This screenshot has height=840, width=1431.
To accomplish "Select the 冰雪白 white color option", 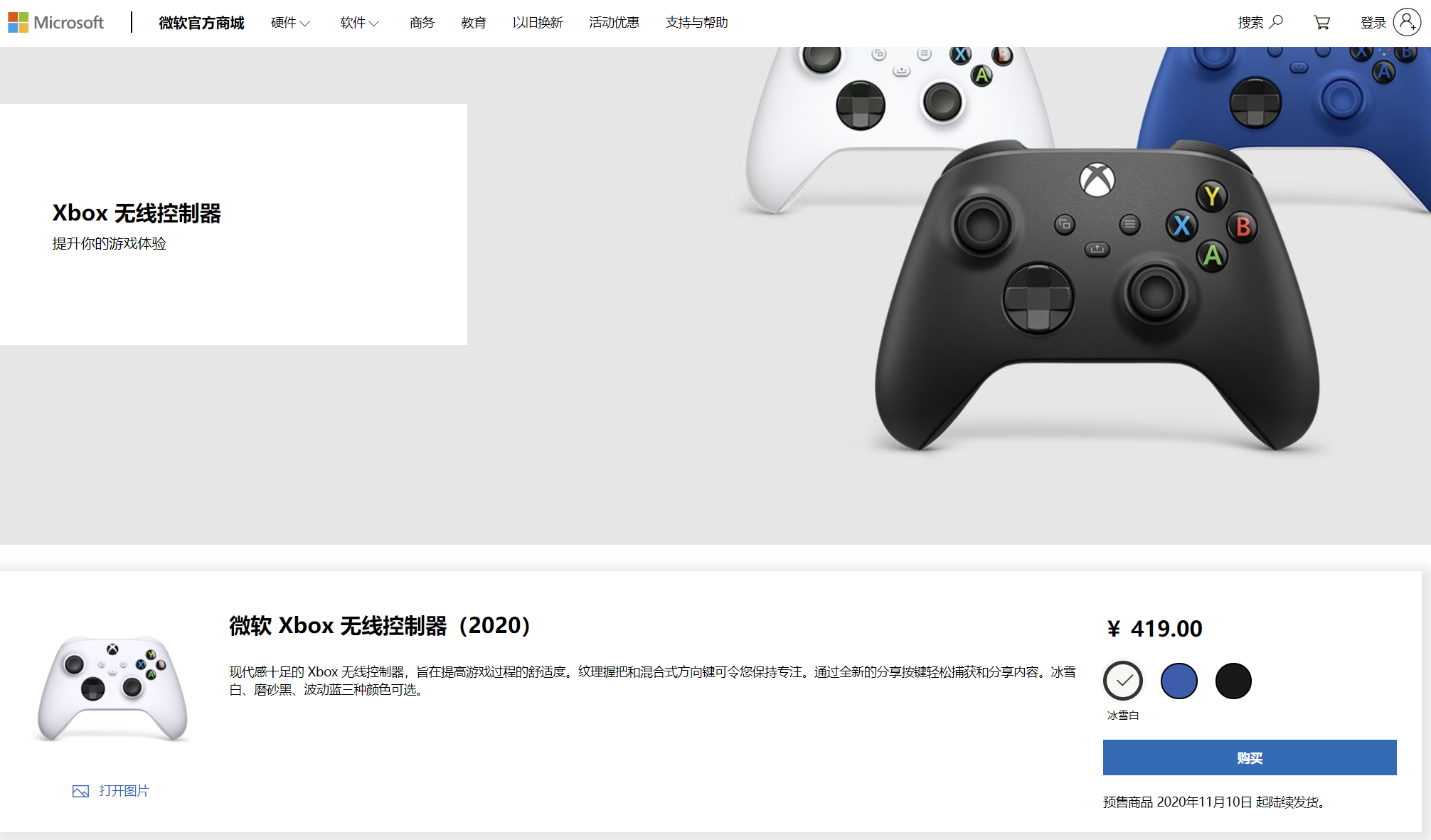I will pyautogui.click(x=1123, y=681).
